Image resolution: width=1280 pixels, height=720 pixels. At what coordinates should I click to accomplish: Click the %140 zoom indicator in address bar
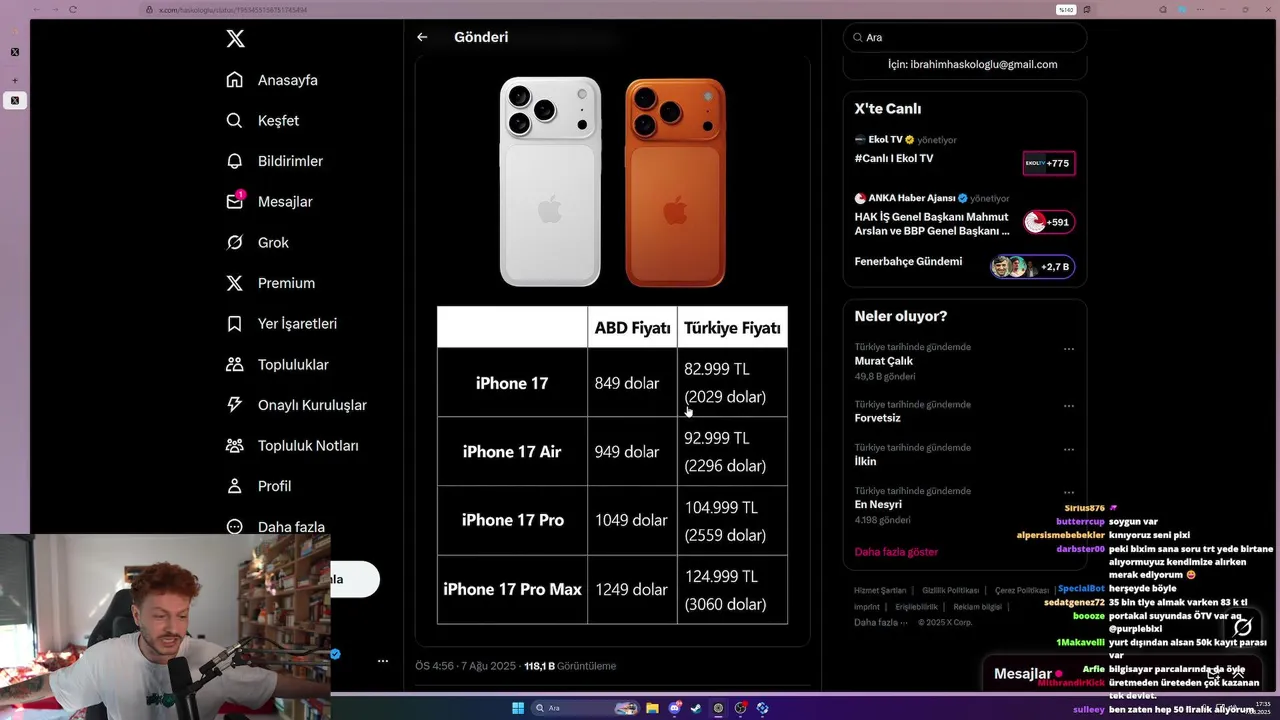pos(1066,9)
